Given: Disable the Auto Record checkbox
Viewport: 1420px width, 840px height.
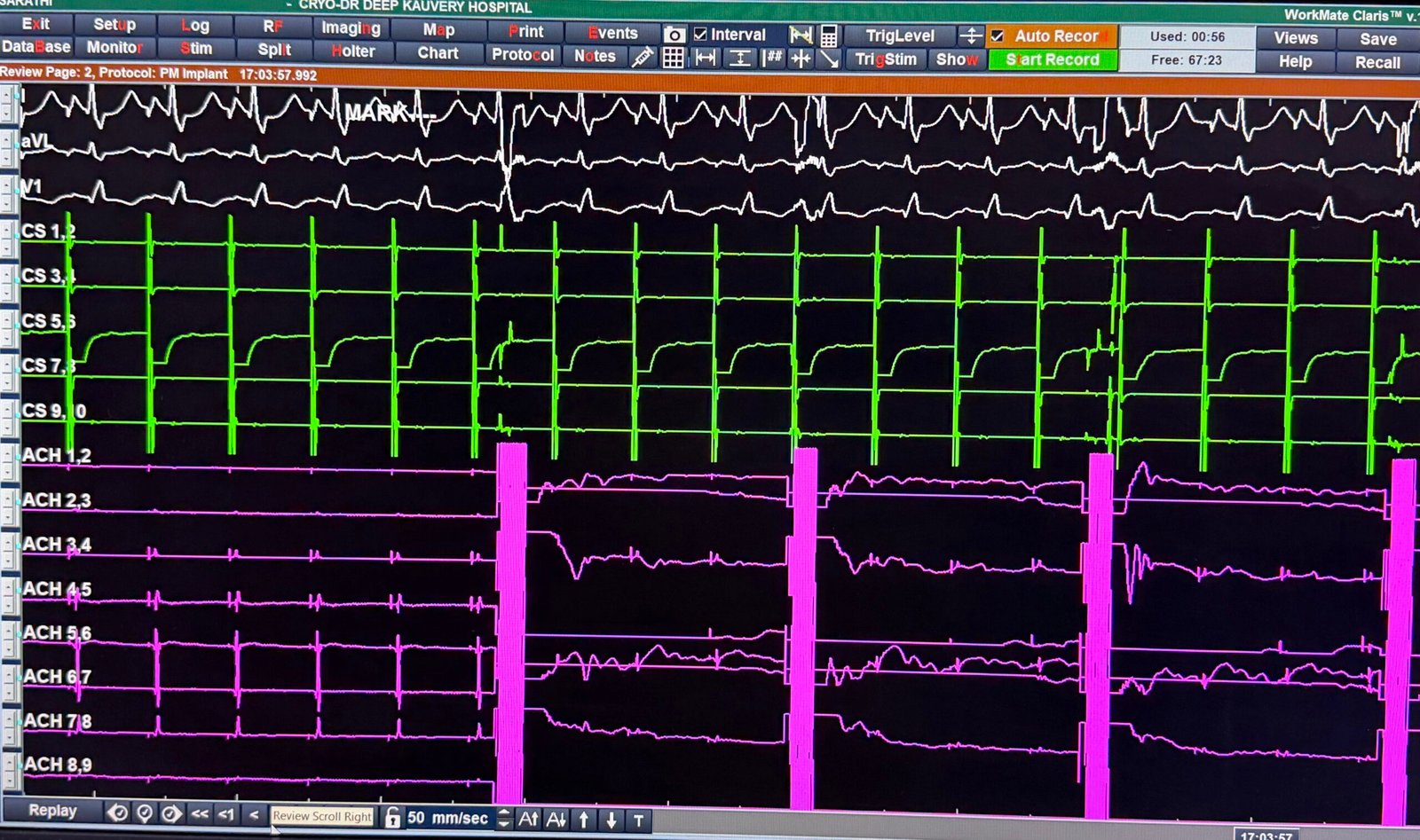Looking at the screenshot, I should tap(998, 36).
